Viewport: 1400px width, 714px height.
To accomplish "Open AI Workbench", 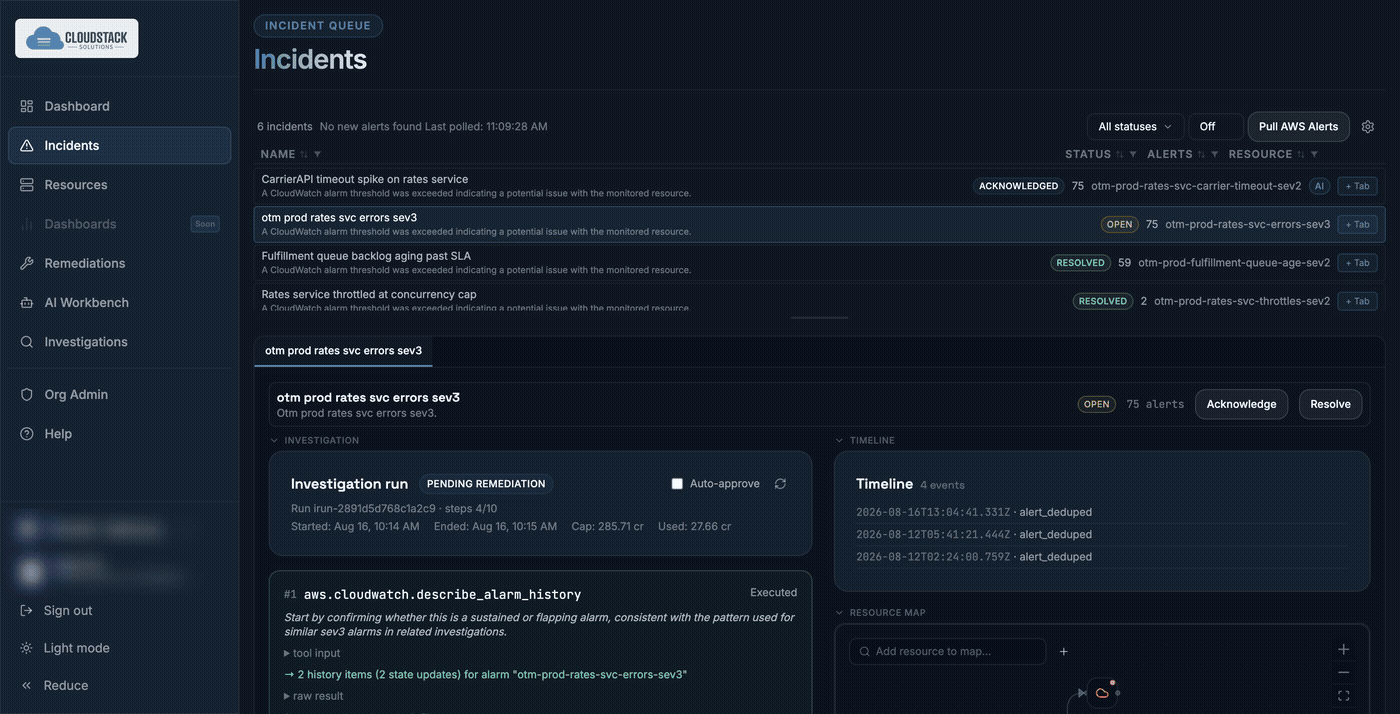I will (119, 302).
